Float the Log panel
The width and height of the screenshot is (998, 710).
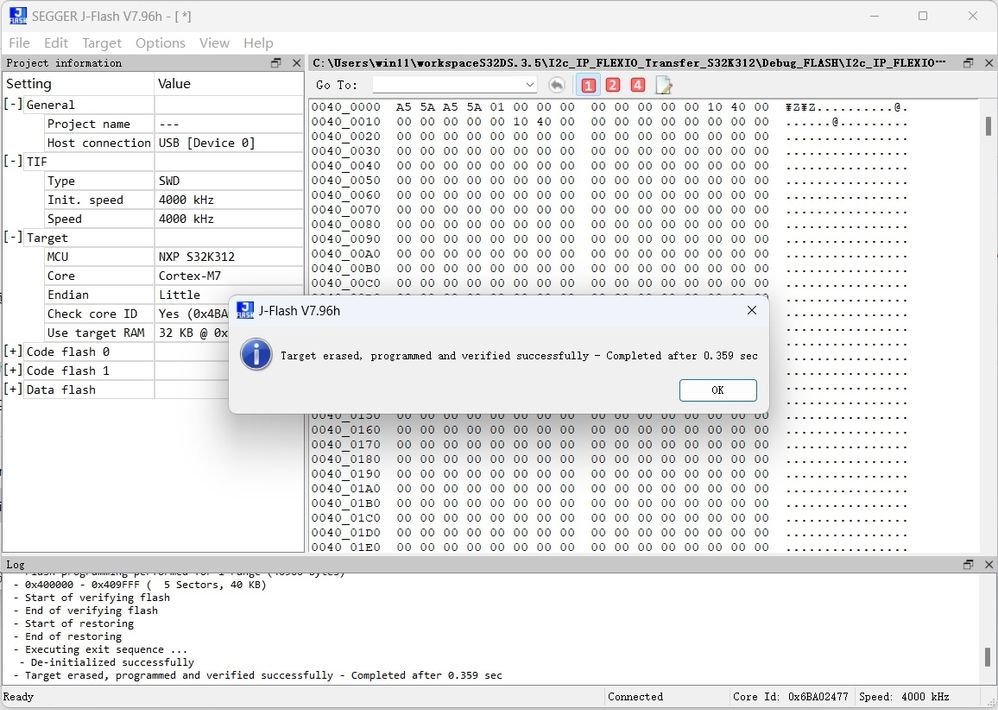[x=966, y=564]
